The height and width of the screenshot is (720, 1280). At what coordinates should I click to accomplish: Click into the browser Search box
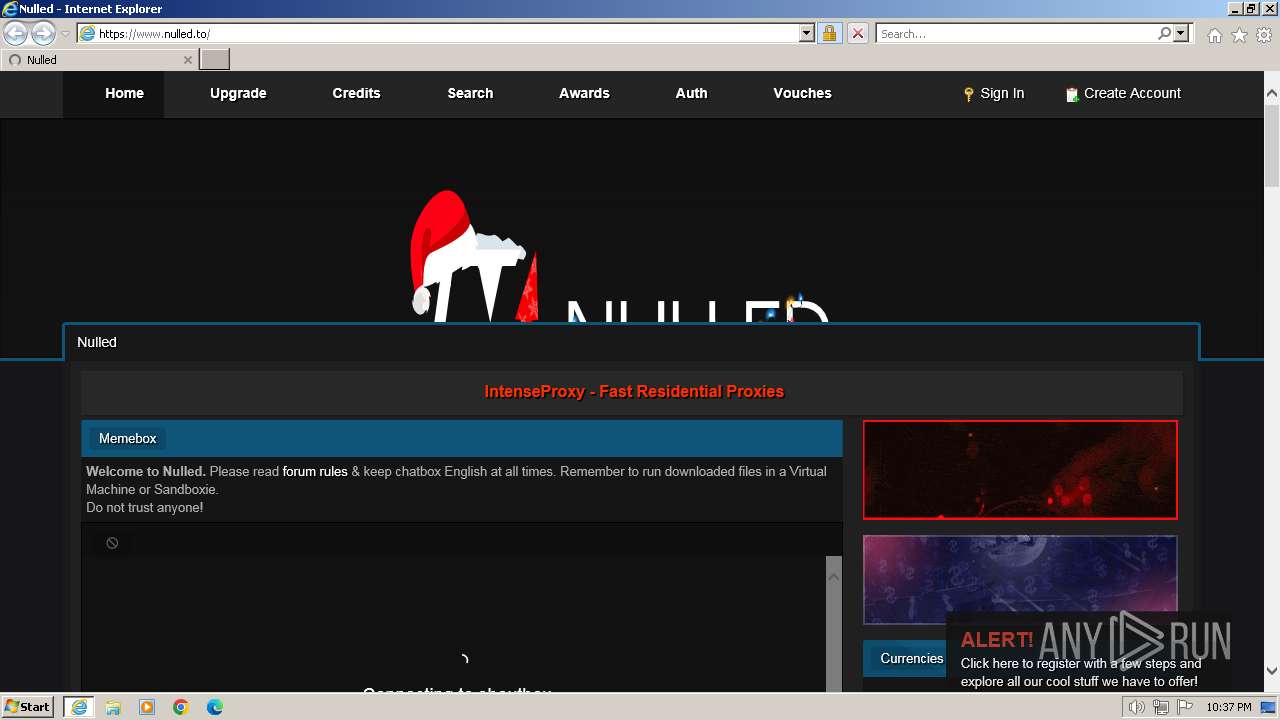point(1016,34)
